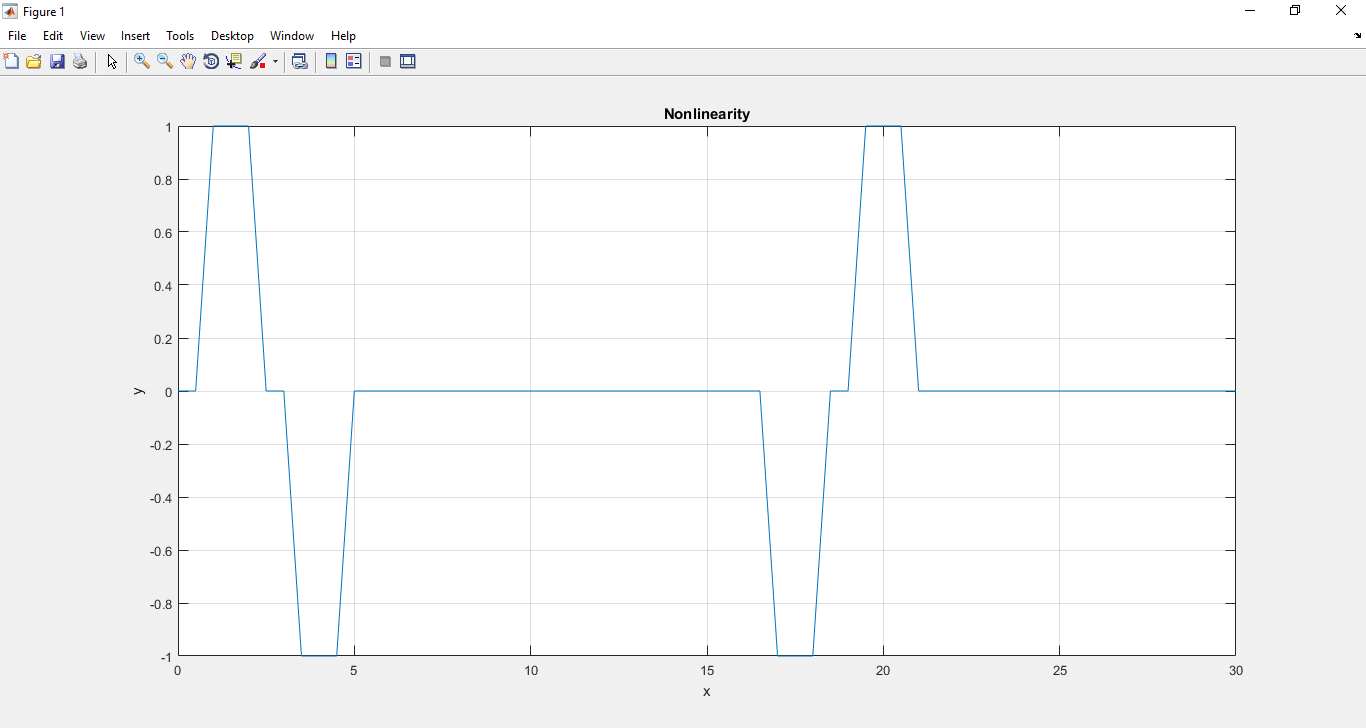Click the Nonlinearity plot title
This screenshot has width=1366, height=728.
point(706,114)
